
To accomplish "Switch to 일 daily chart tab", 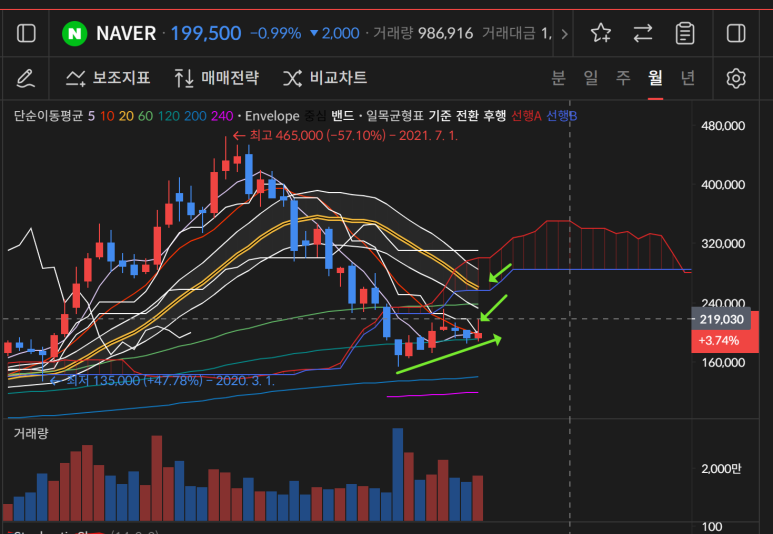I will click(591, 78).
